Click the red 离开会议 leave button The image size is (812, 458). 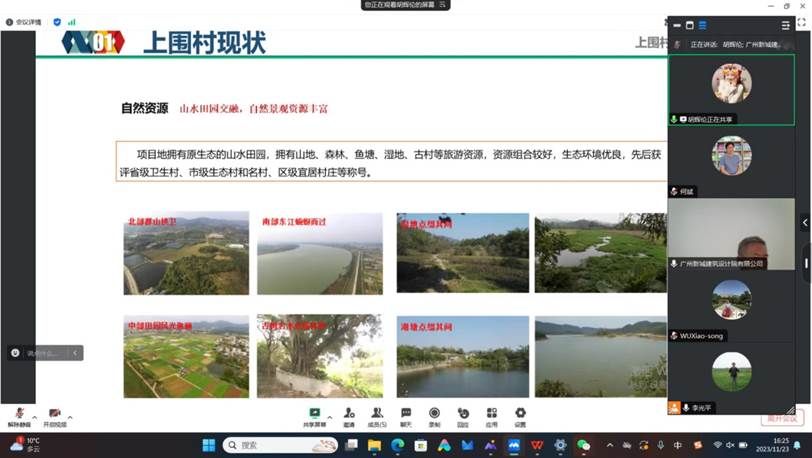pyautogui.click(x=781, y=418)
